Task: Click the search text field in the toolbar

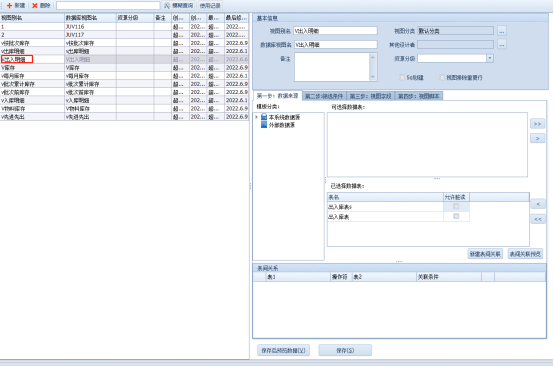Action: pyautogui.click(x=108, y=5)
